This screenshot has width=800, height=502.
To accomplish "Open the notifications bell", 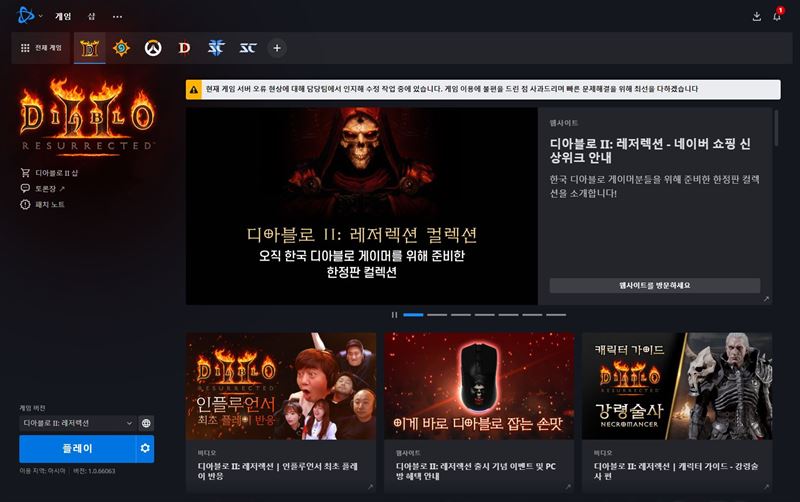I will tap(777, 15).
